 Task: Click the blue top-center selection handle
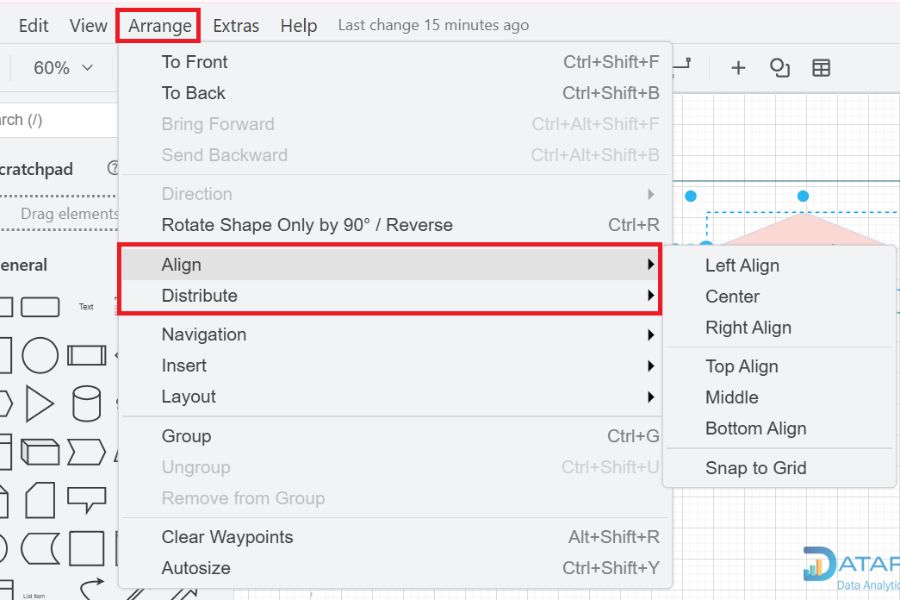pos(803,196)
